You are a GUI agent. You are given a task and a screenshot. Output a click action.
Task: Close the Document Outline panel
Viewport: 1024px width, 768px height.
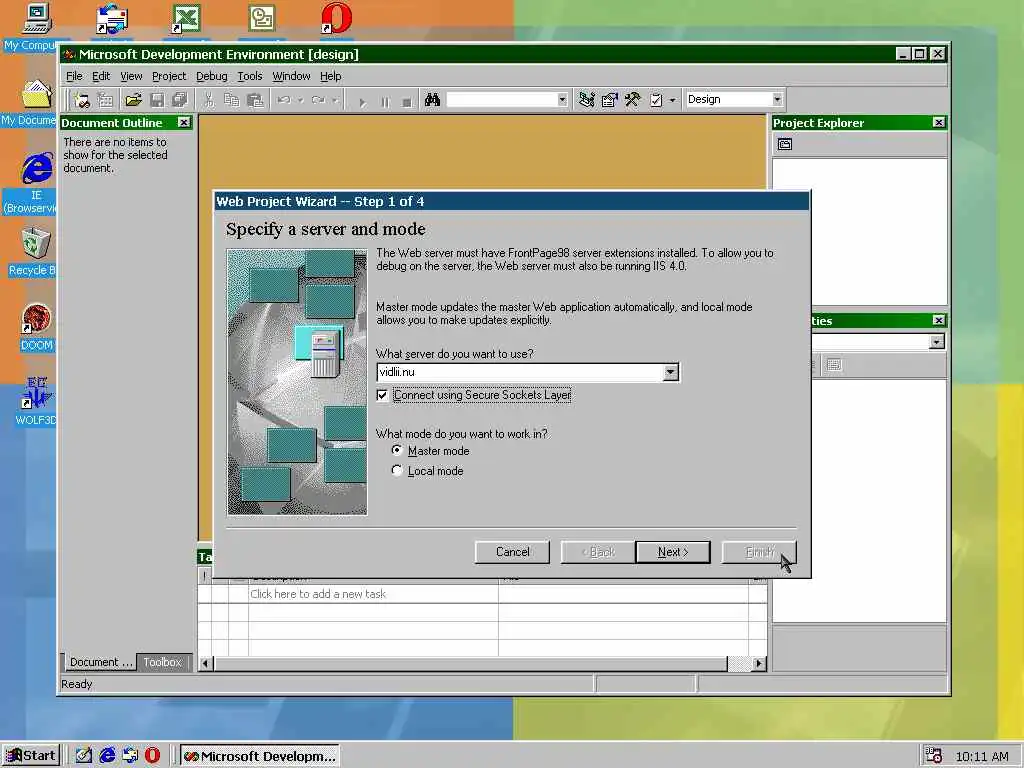pos(184,122)
